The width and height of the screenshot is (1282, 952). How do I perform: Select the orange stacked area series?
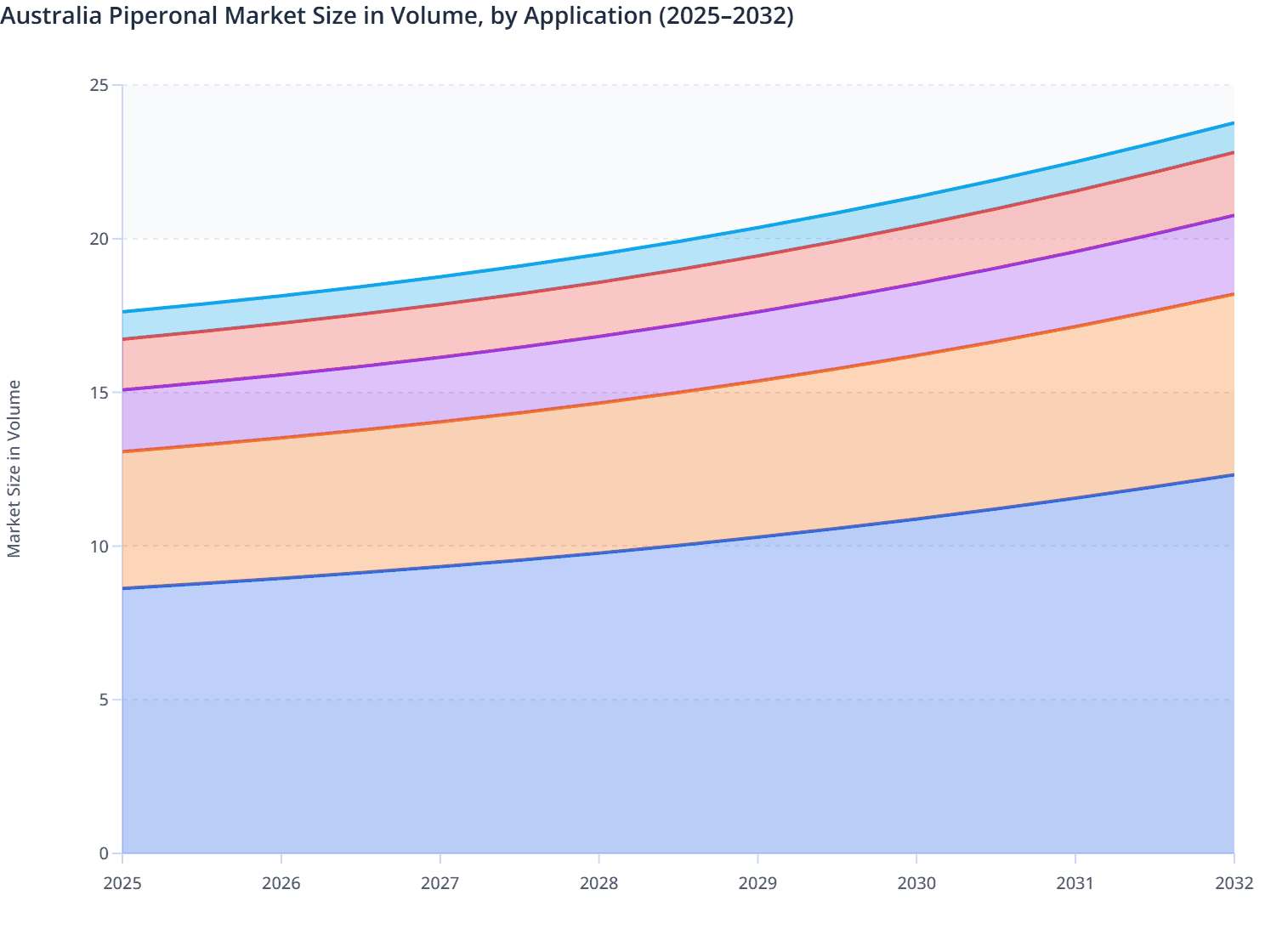click(x=595, y=484)
